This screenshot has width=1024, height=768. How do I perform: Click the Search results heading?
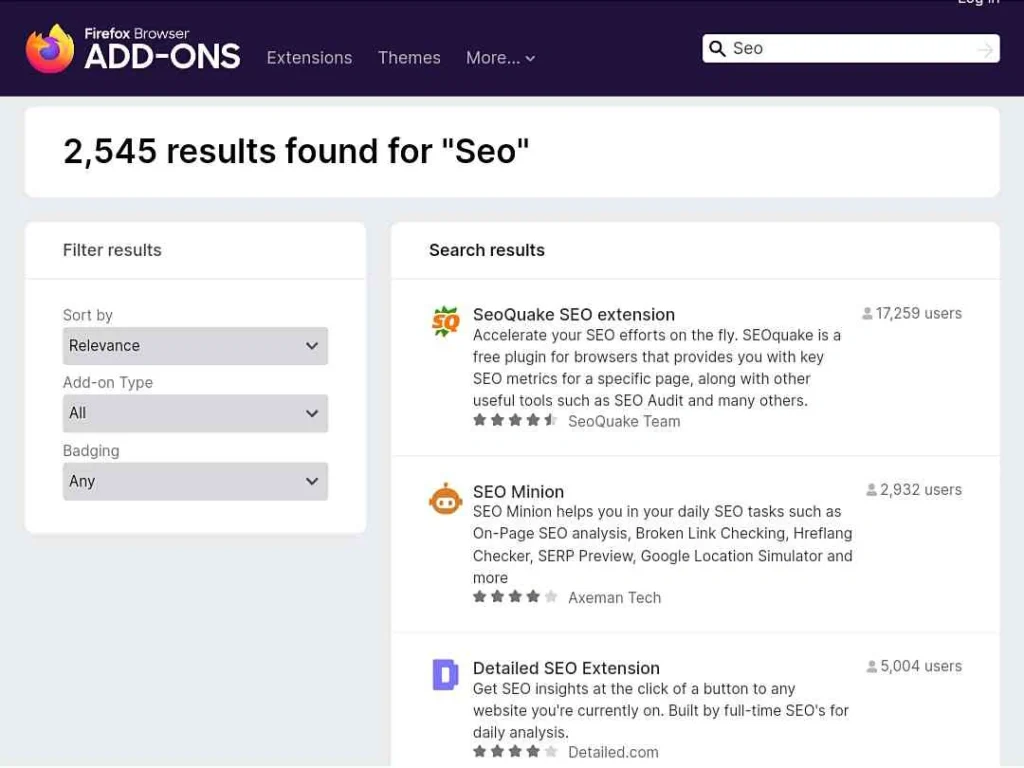click(x=487, y=250)
